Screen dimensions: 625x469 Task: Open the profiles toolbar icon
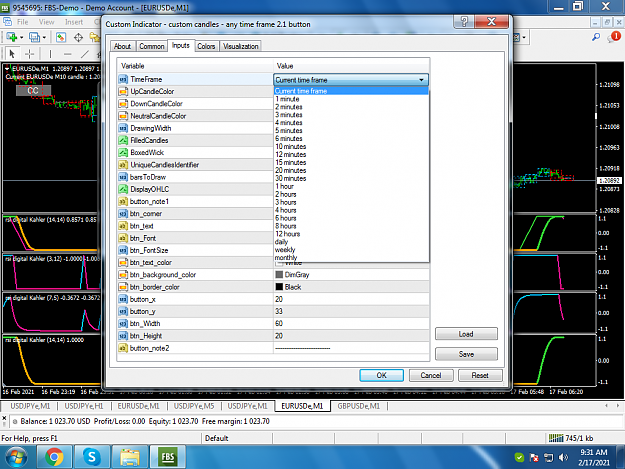[x=35, y=37]
